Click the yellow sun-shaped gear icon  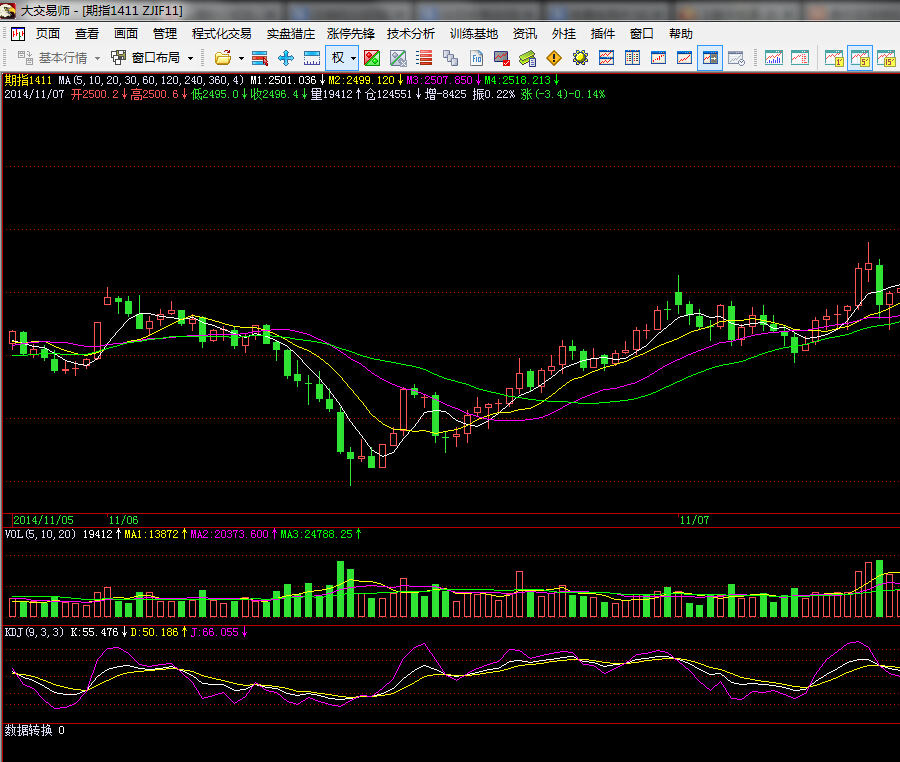[x=580, y=58]
